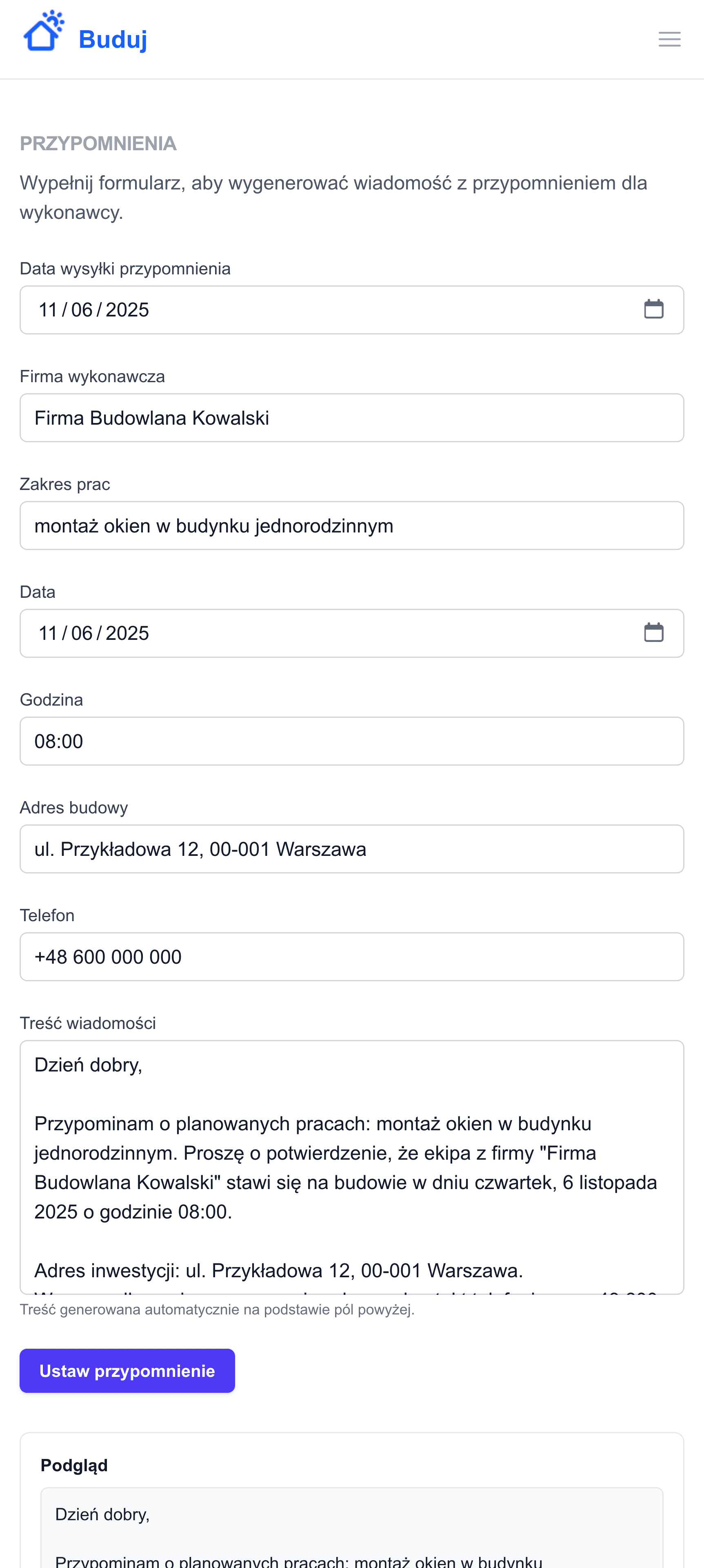The image size is (704, 1568).
Task: Click the Buduj brand name link
Action: (113, 40)
